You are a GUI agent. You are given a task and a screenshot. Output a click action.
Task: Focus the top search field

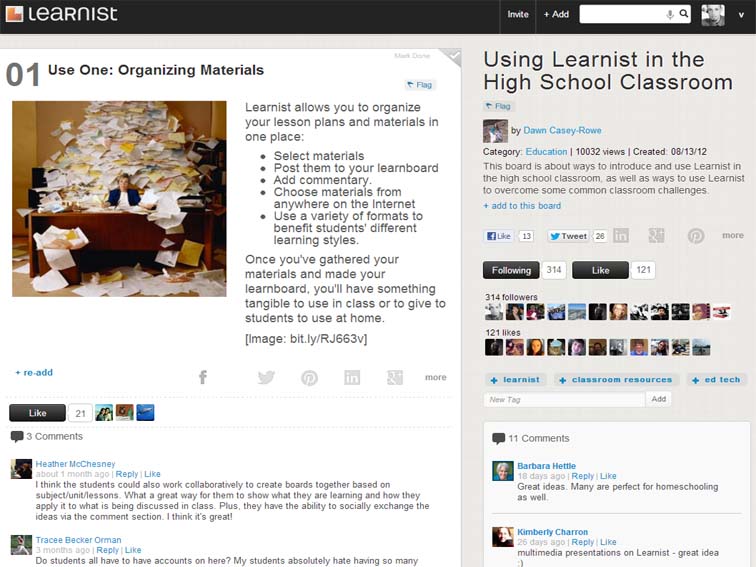tap(635, 14)
